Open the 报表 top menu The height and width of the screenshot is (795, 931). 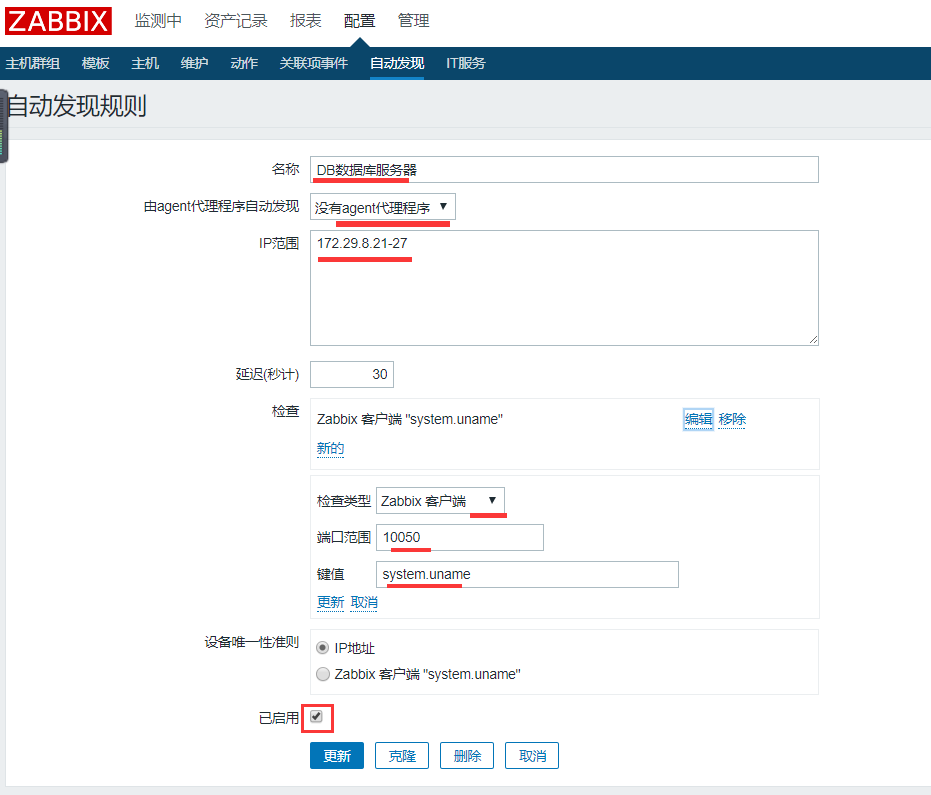pyautogui.click(x=306, y=21)
